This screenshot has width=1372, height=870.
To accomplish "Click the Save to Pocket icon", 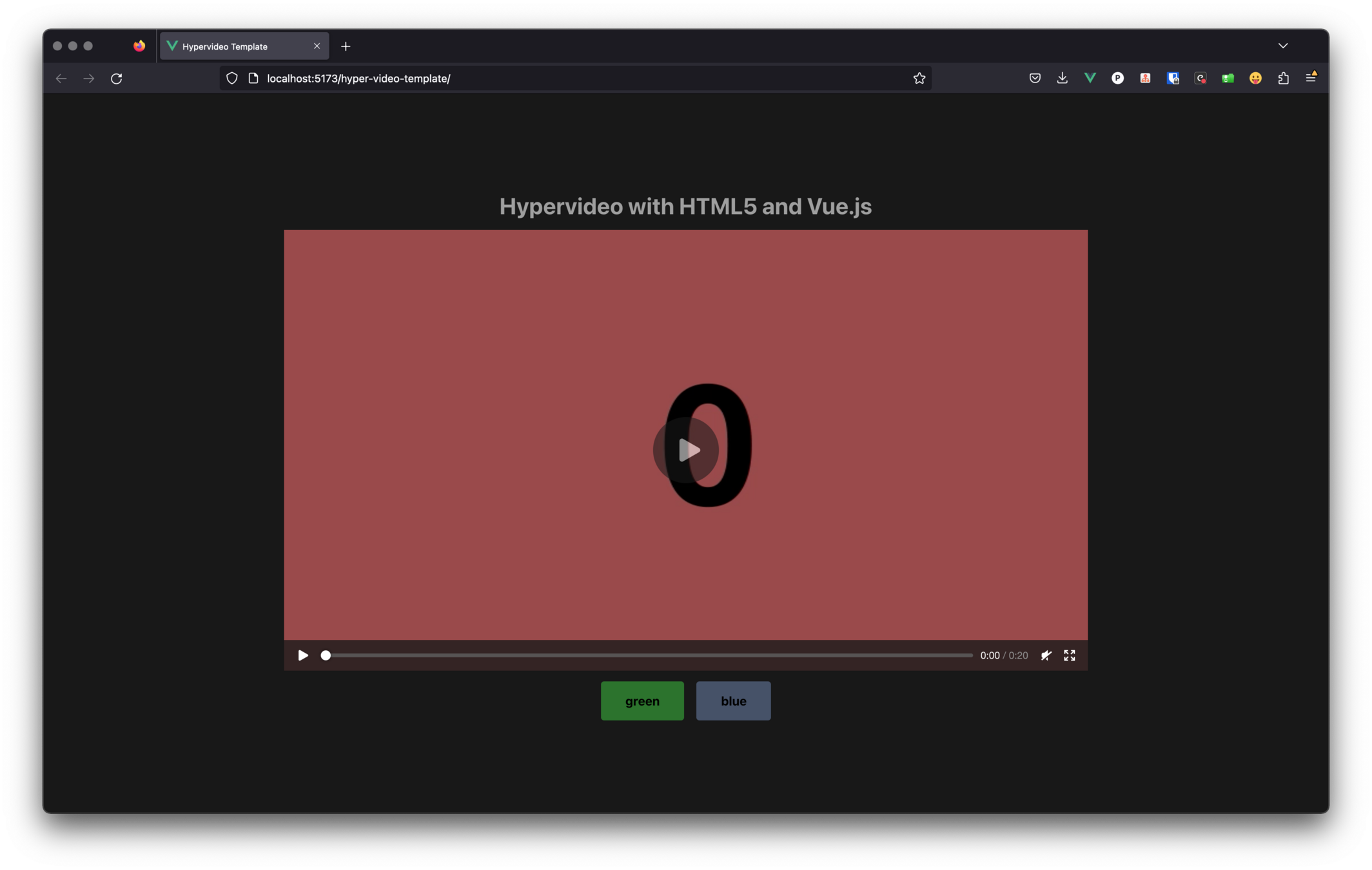I will click(x=1035, y=78).
